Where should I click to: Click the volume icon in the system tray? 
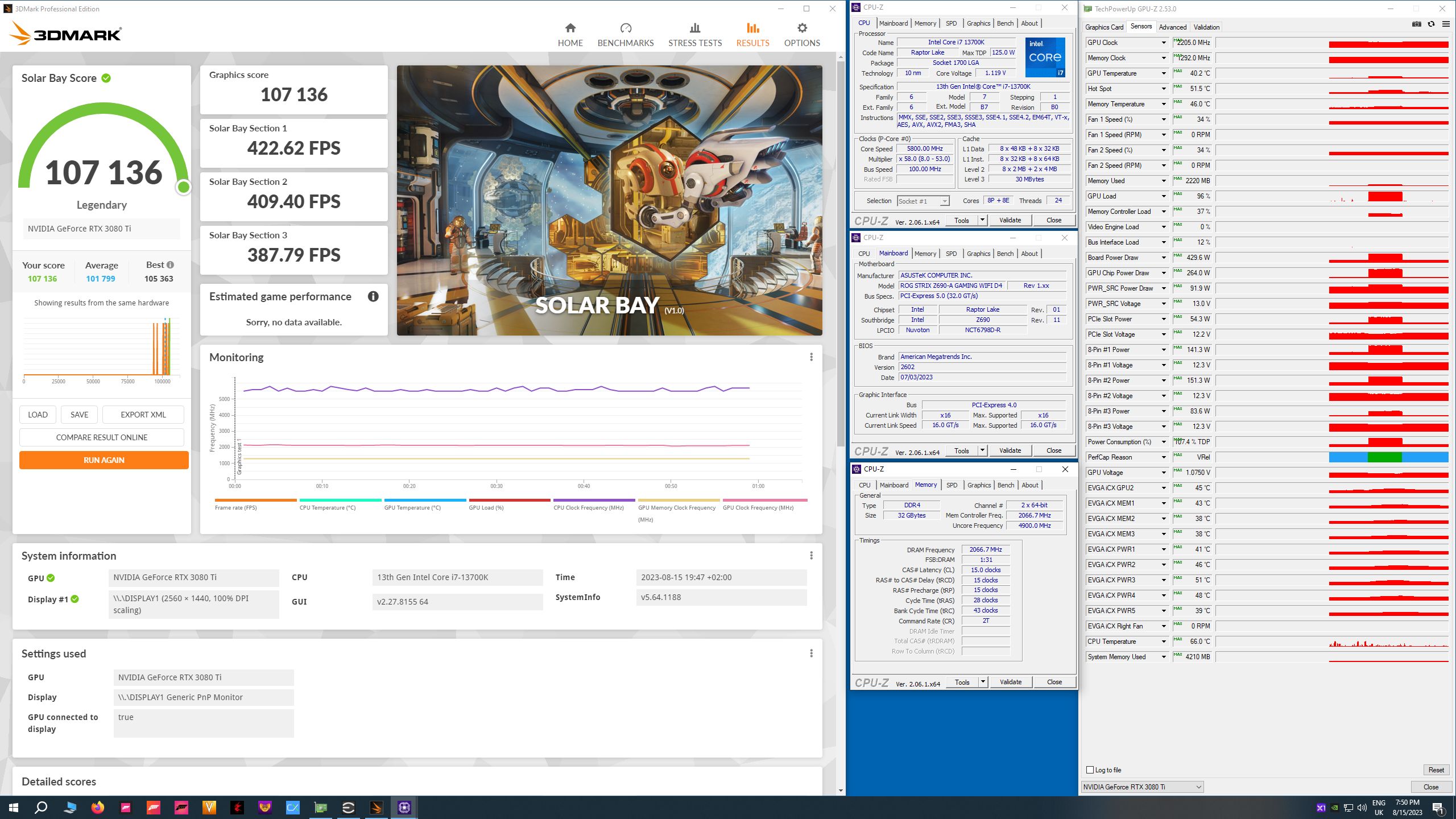[1362, 808]
